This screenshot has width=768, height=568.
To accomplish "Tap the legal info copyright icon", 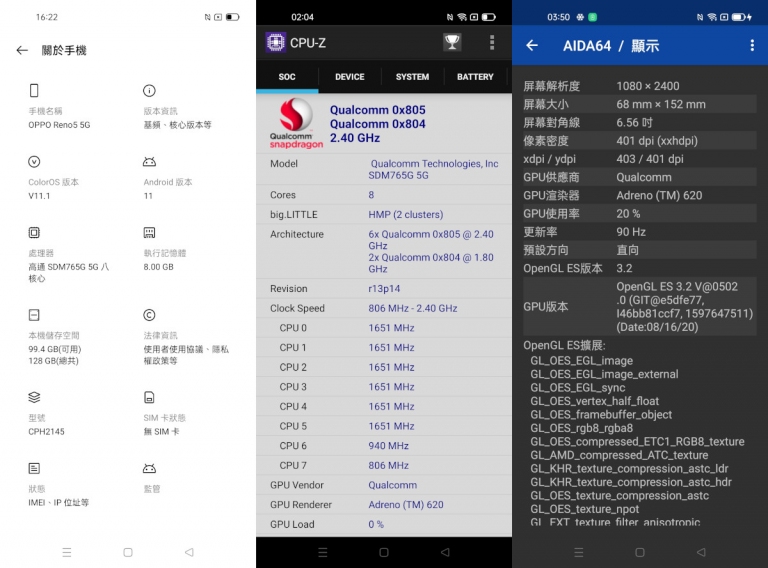I will [149, 315].
